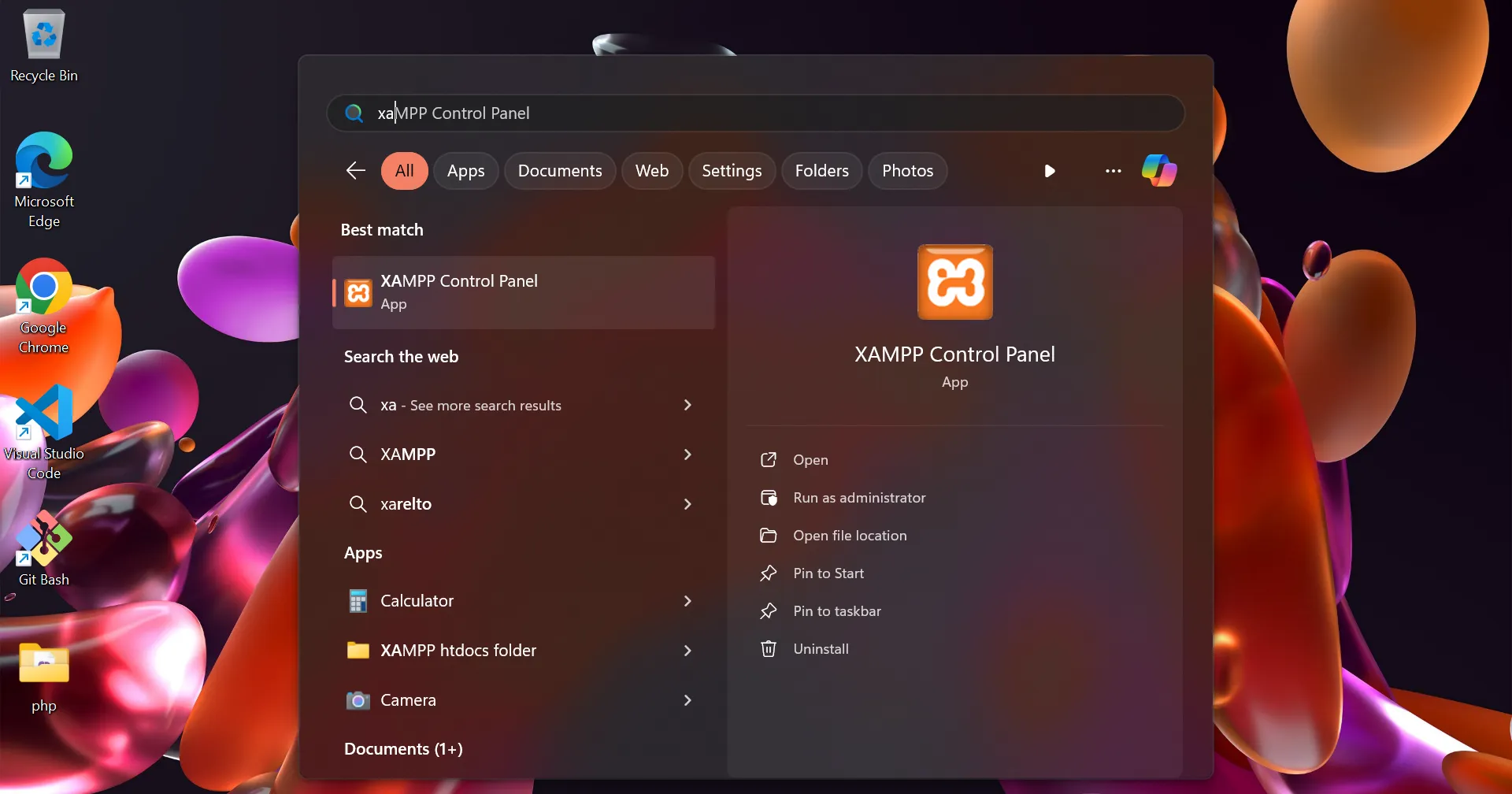The height and width of the screenshot is (794, 1512).
Task: Expand the xarelto suggestion chevron
Action: pyautogui.click(x=687, y=504)
